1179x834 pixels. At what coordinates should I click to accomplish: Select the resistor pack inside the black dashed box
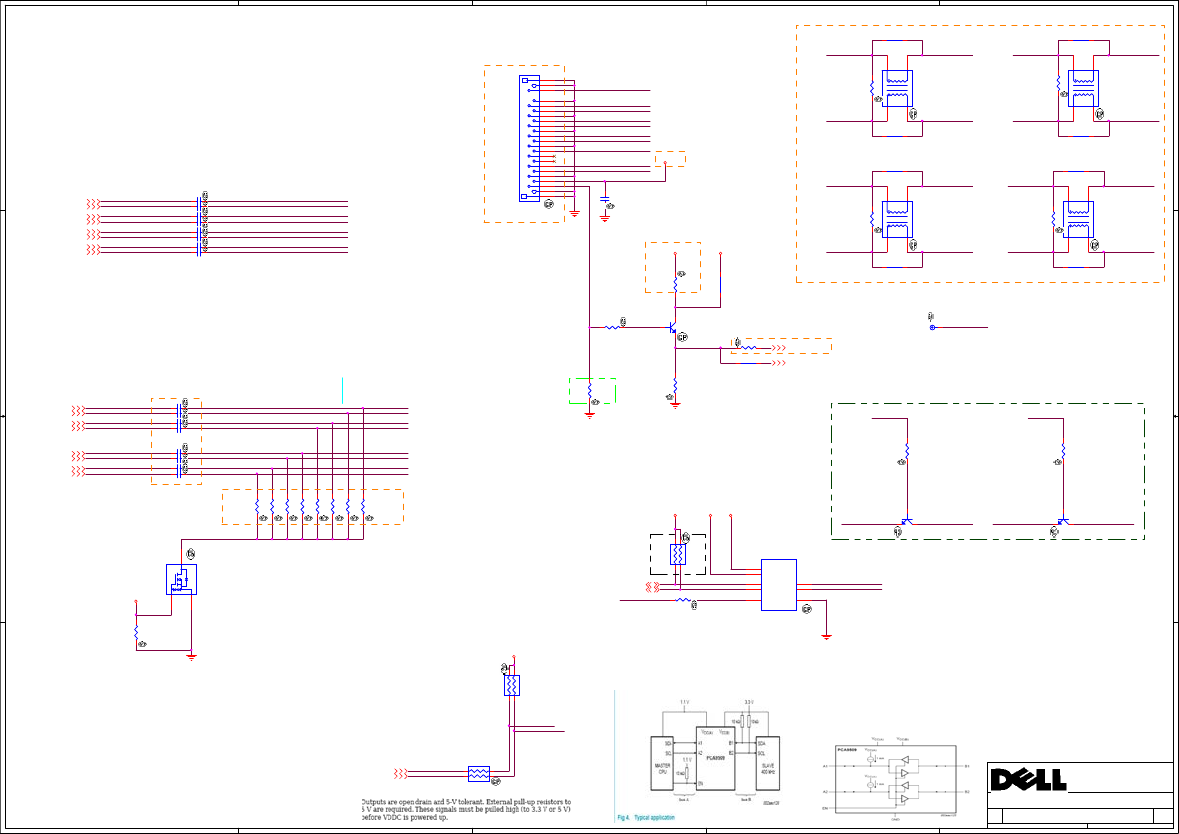coord(677,554)
